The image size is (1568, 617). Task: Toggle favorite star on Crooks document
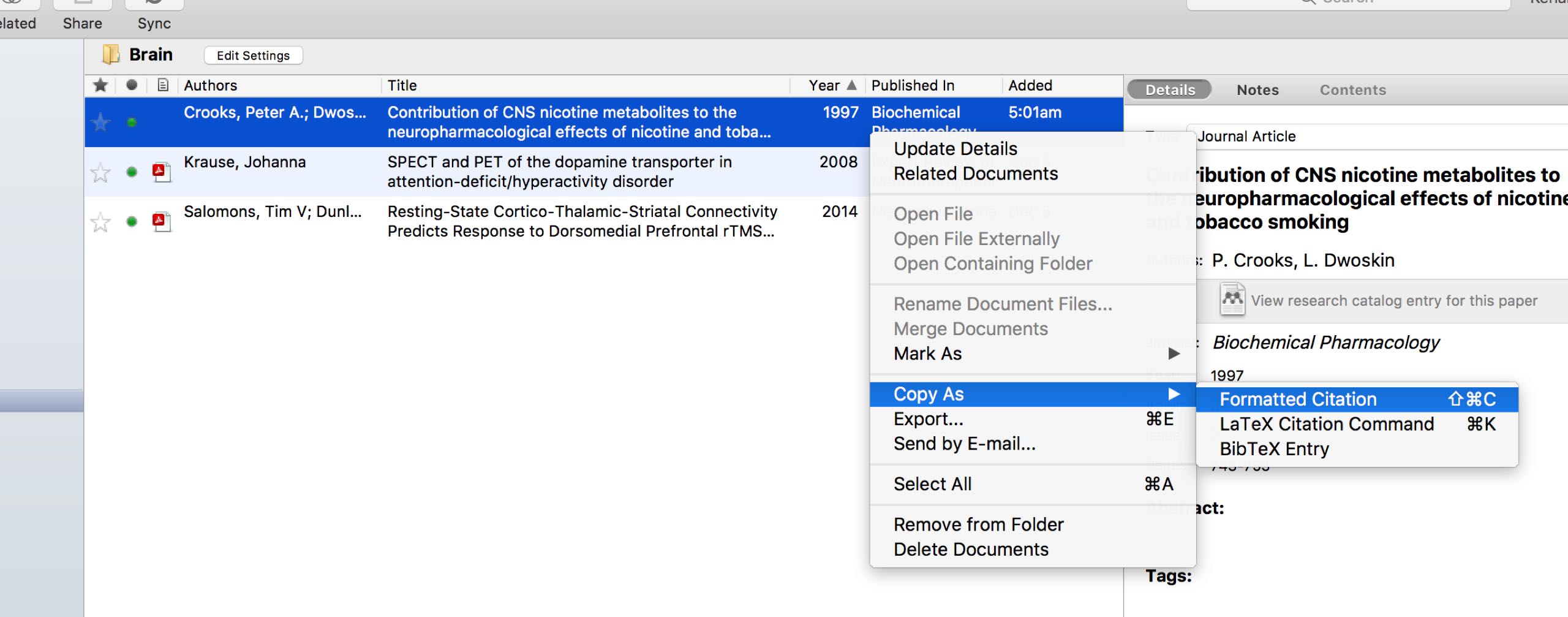100,123
